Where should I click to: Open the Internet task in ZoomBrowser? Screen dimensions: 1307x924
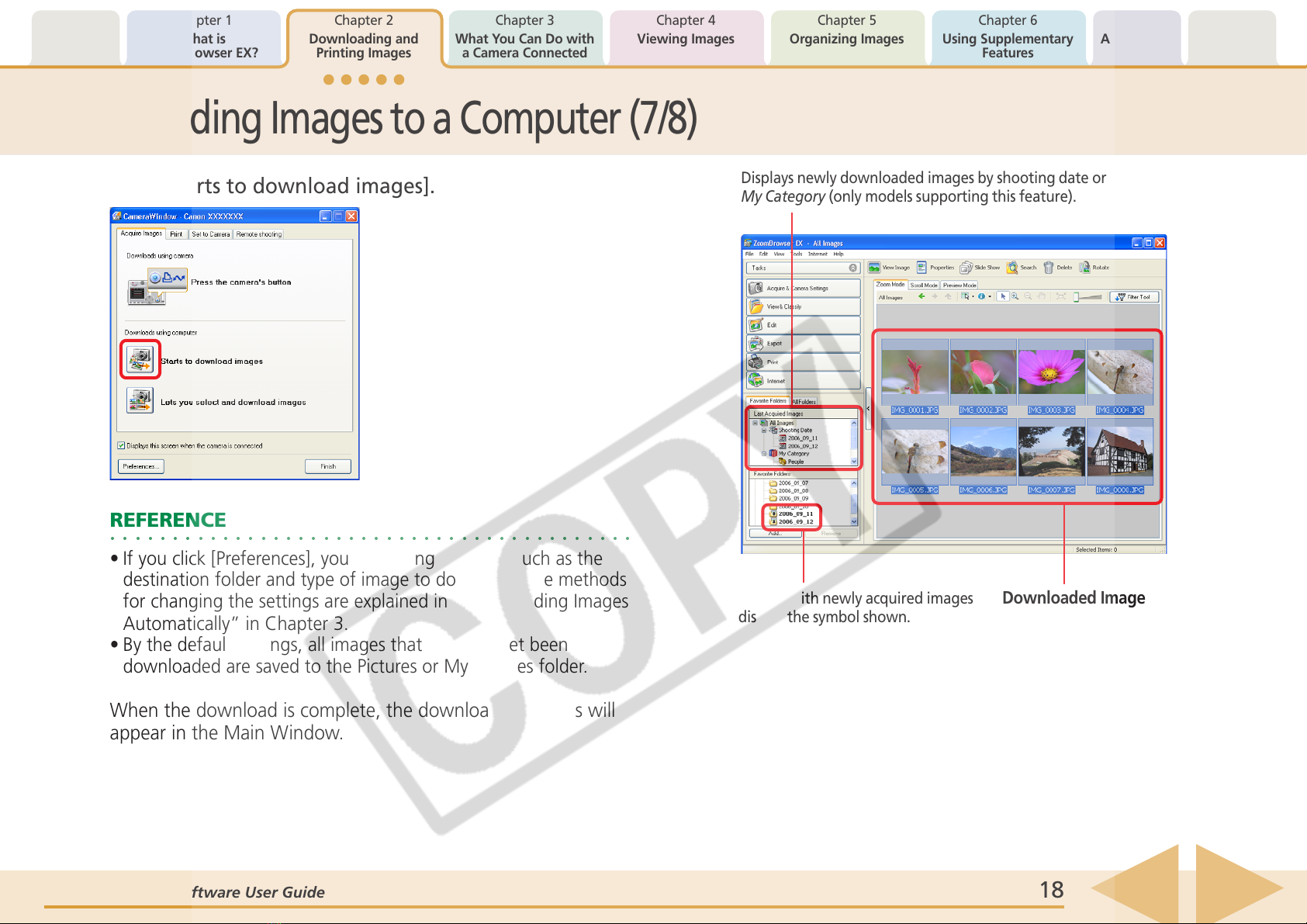click(x=804, y=381)
